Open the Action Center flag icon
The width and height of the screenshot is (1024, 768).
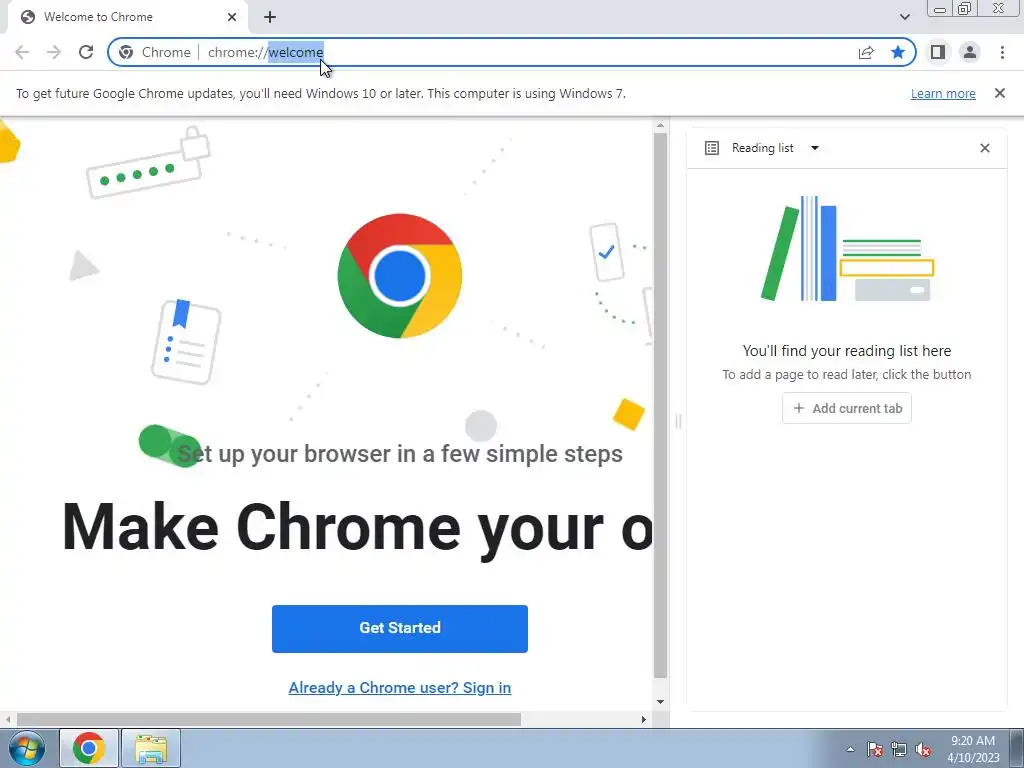[x=875, y=749]
